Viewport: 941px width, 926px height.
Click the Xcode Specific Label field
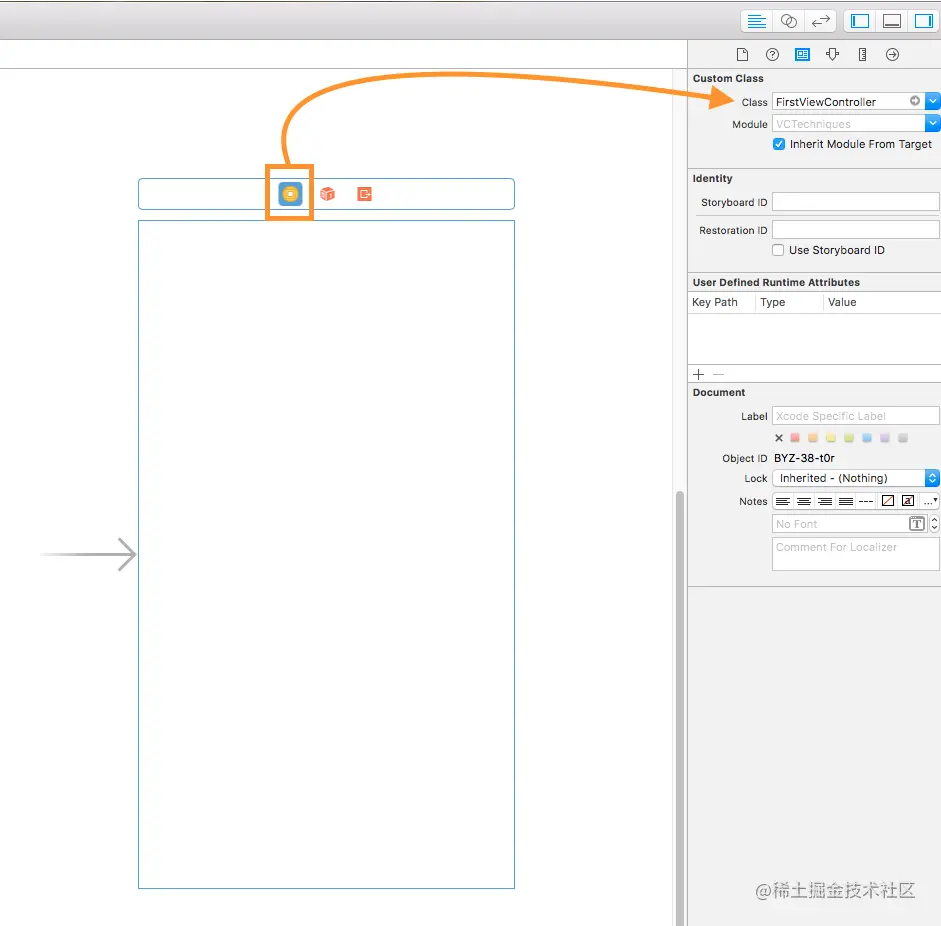(x=855, y=416)
